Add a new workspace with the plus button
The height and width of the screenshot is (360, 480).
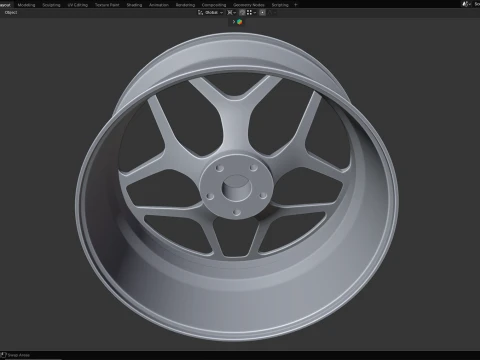tap(295, 5)
